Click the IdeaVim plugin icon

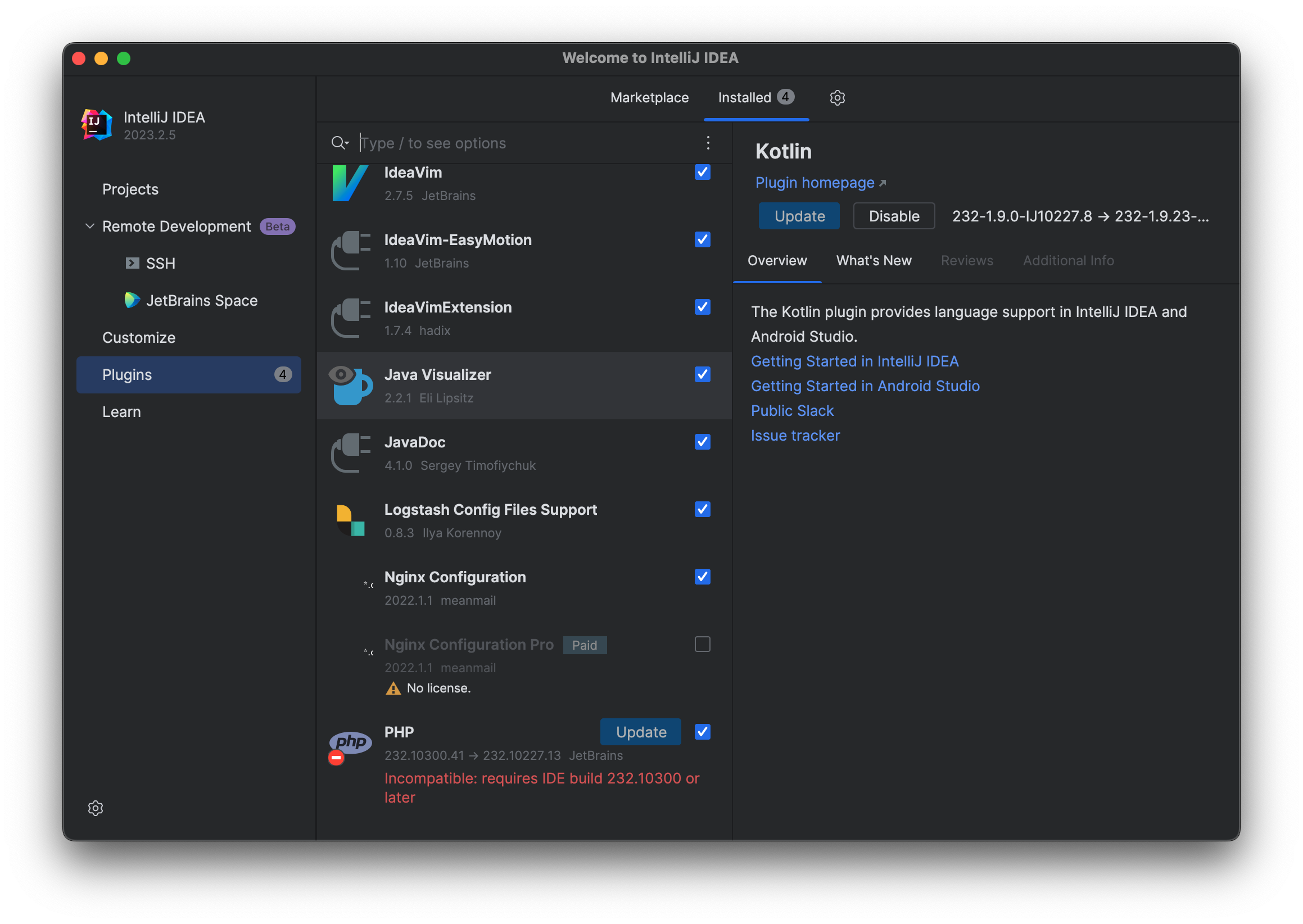point(351,183)
